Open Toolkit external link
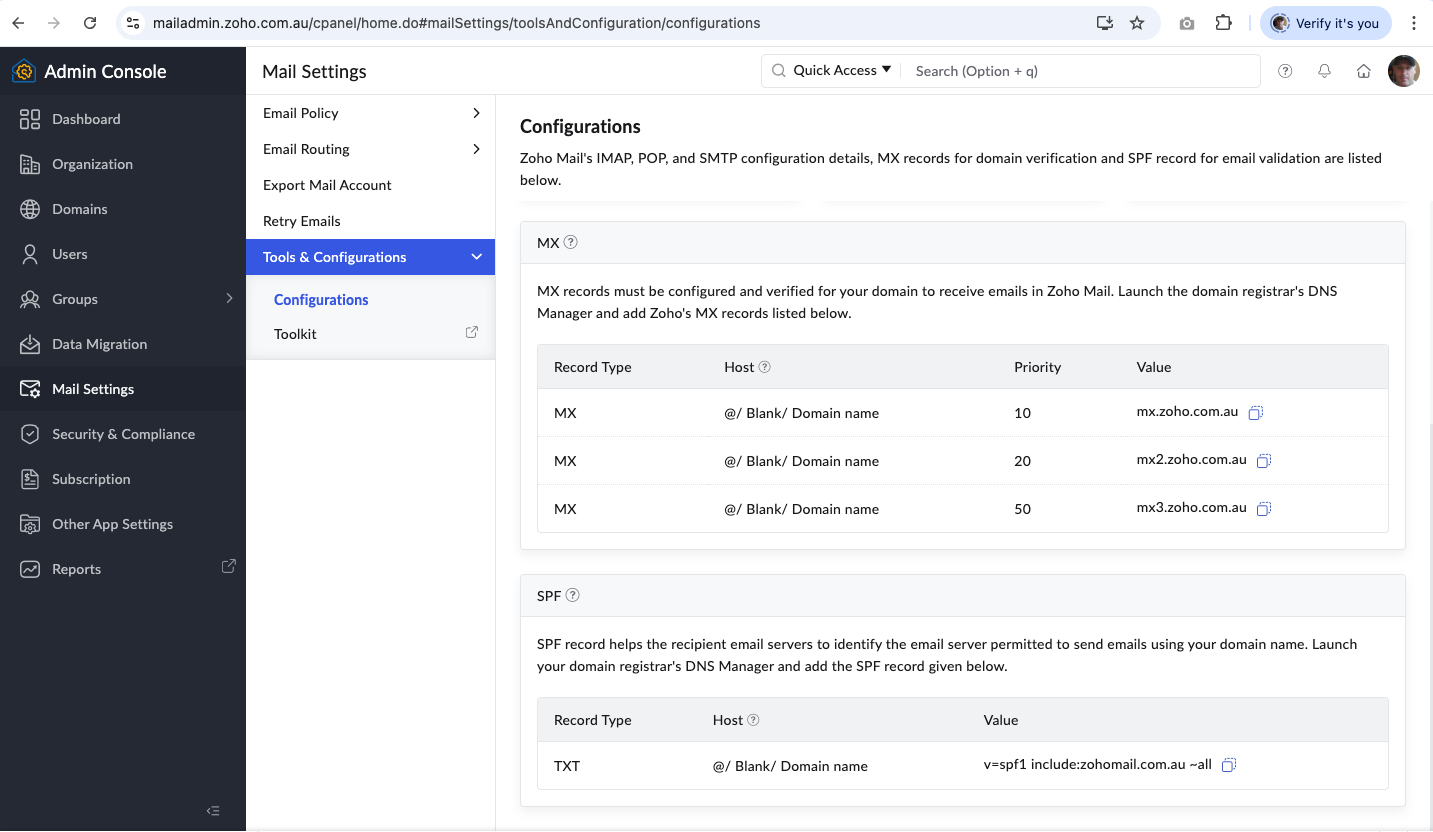1433x832 pixels. click(472, 333)
